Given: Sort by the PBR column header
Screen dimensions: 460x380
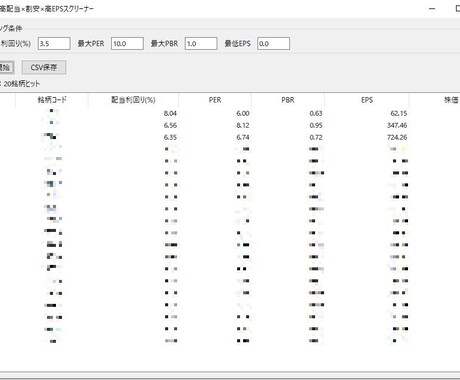Looking at the screenshot, I should (288, 100).
